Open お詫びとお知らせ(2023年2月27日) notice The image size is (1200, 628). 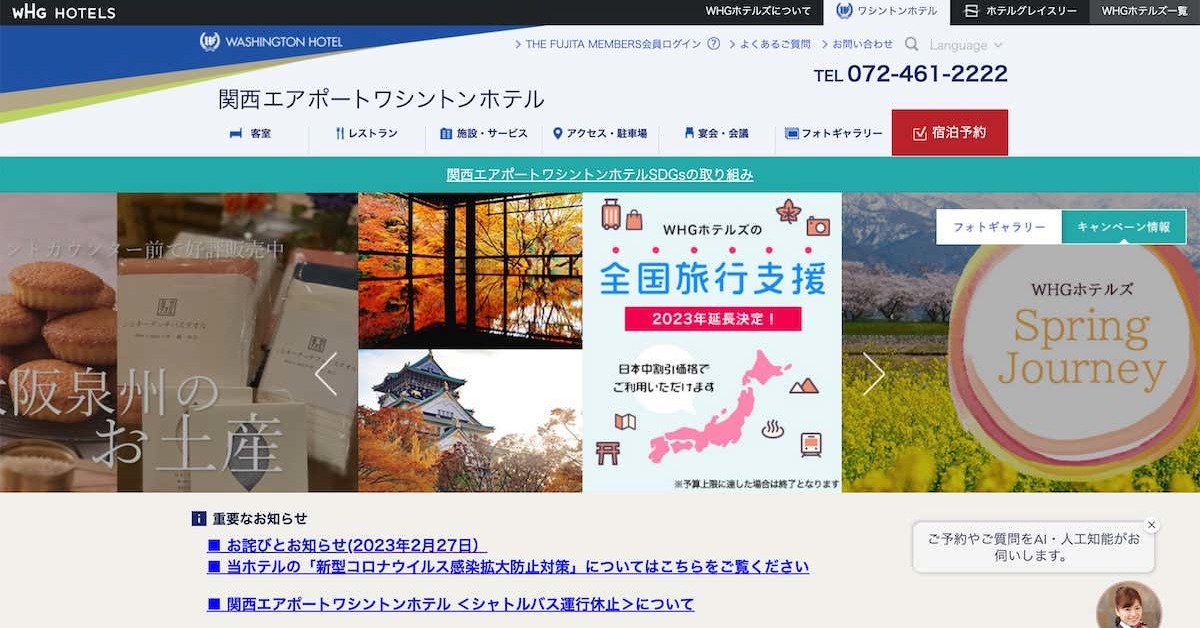click(x=347, y=545)
